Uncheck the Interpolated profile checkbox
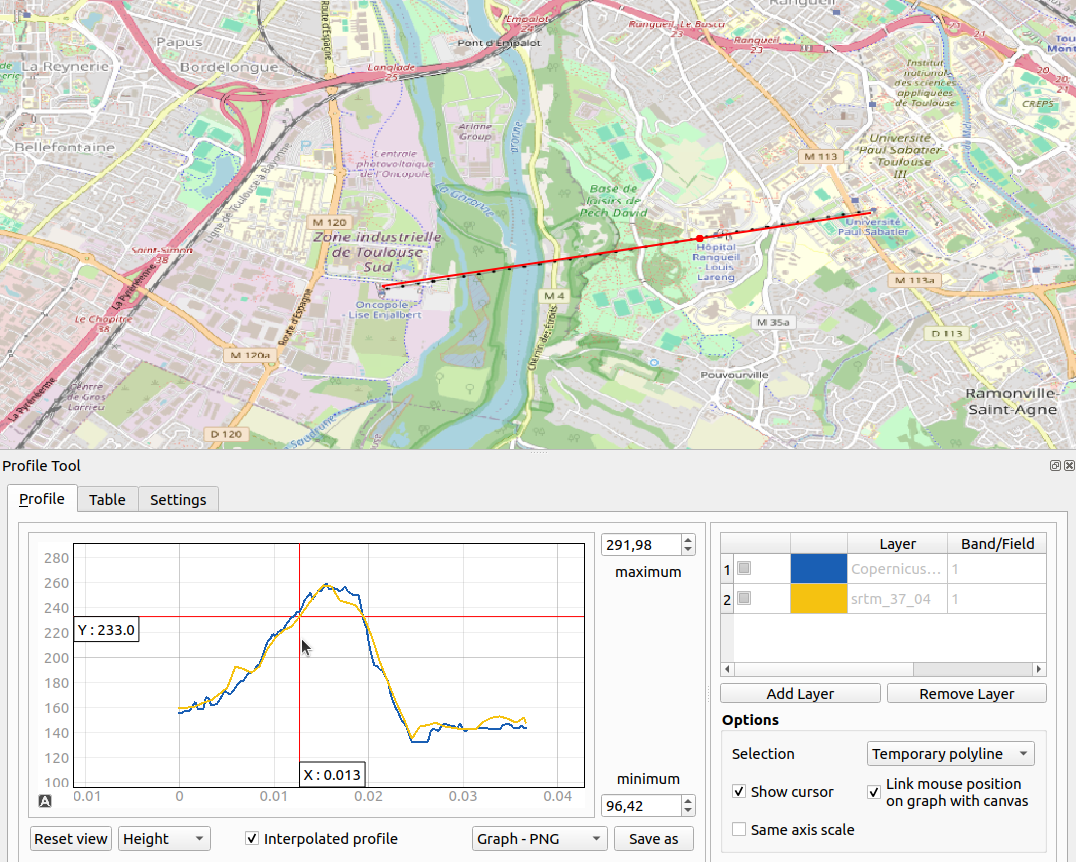Image resolution: width=1076 pixels, height=862 pixels. 252,839
